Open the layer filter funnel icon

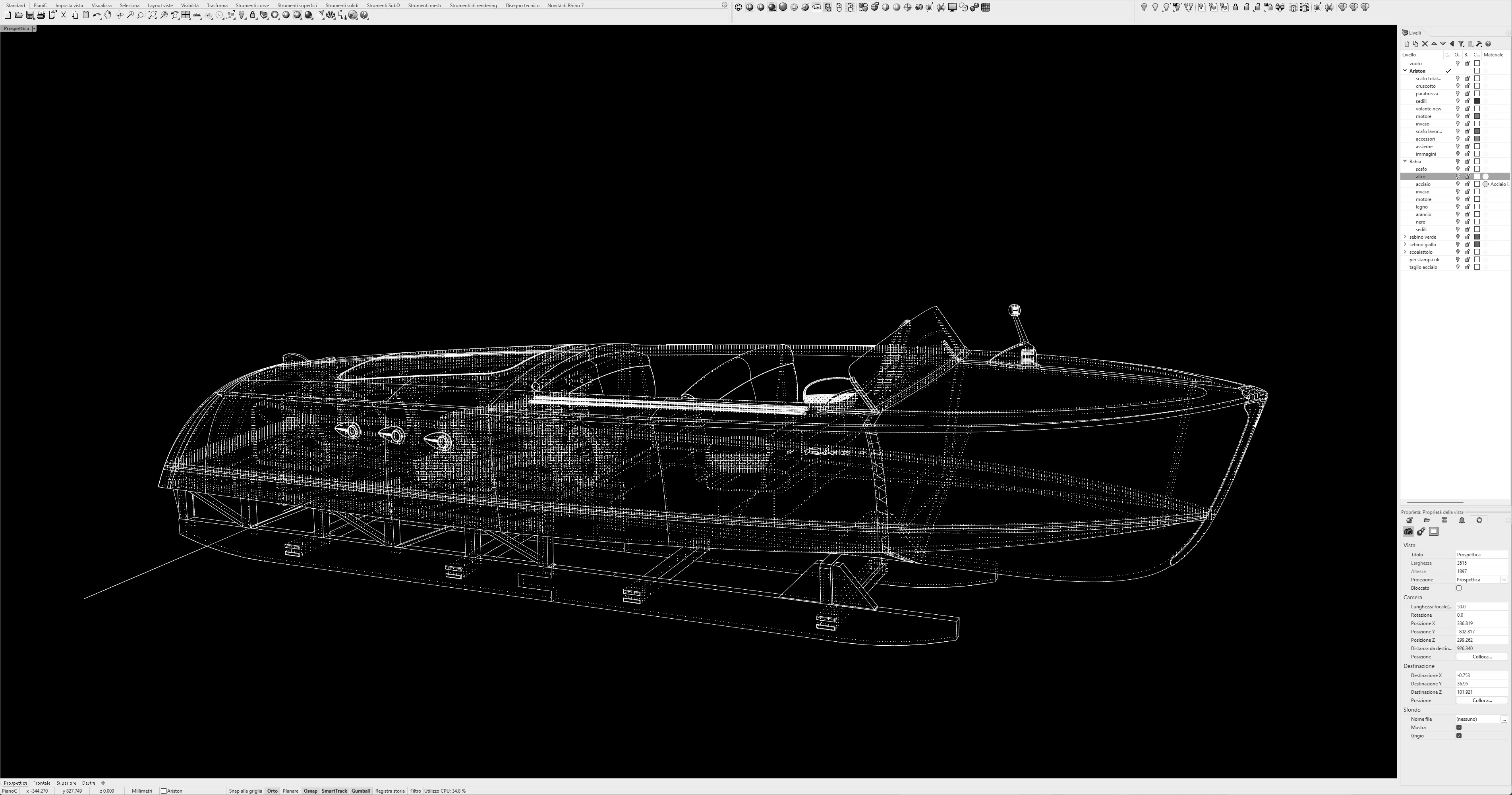(x=1461, y=44)
